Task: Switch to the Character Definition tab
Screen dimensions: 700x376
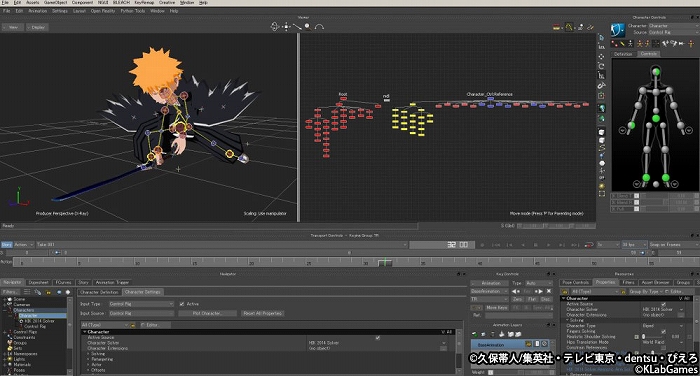Action: pyautogui.click(x=99, y=292)
